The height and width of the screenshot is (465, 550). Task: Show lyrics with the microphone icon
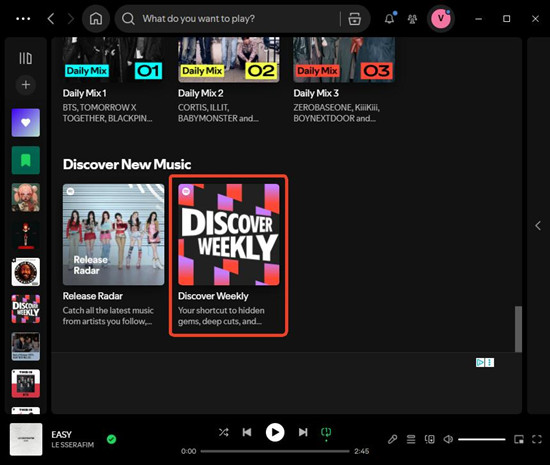[393, 439]
